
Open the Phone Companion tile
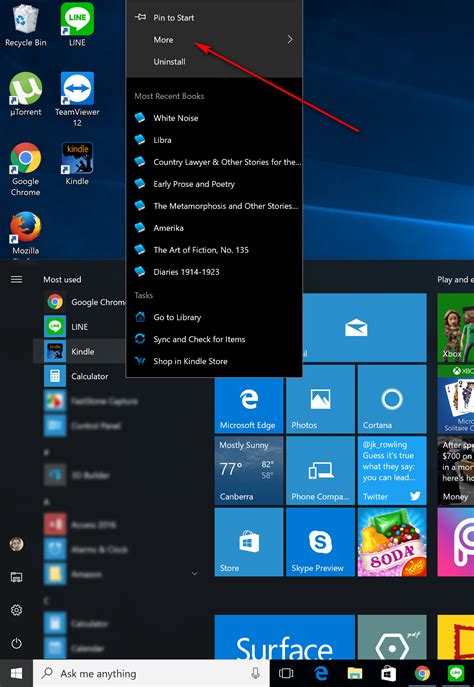[320, 471]
